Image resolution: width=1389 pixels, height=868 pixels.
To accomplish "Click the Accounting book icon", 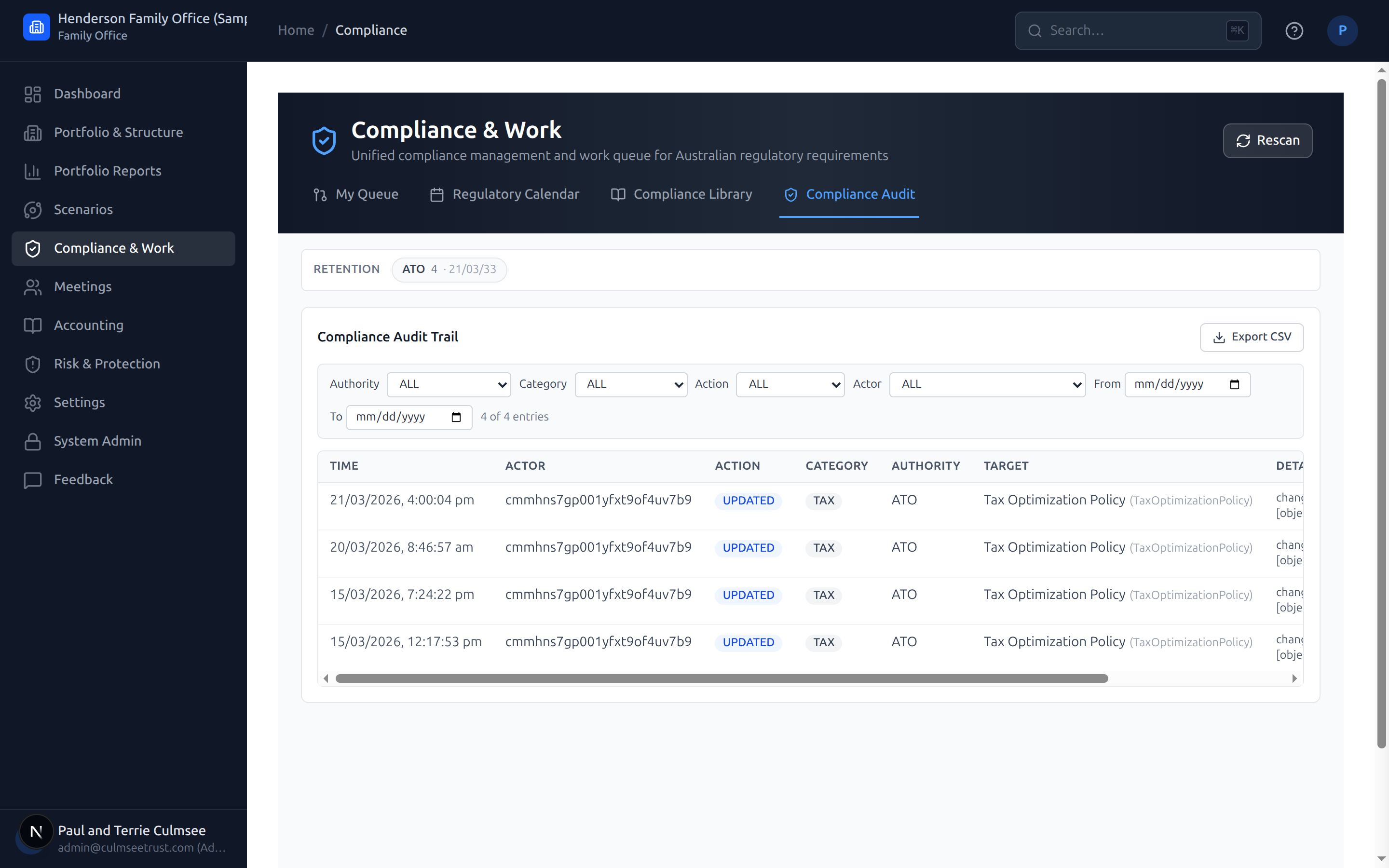I will (x=33, y=325).
